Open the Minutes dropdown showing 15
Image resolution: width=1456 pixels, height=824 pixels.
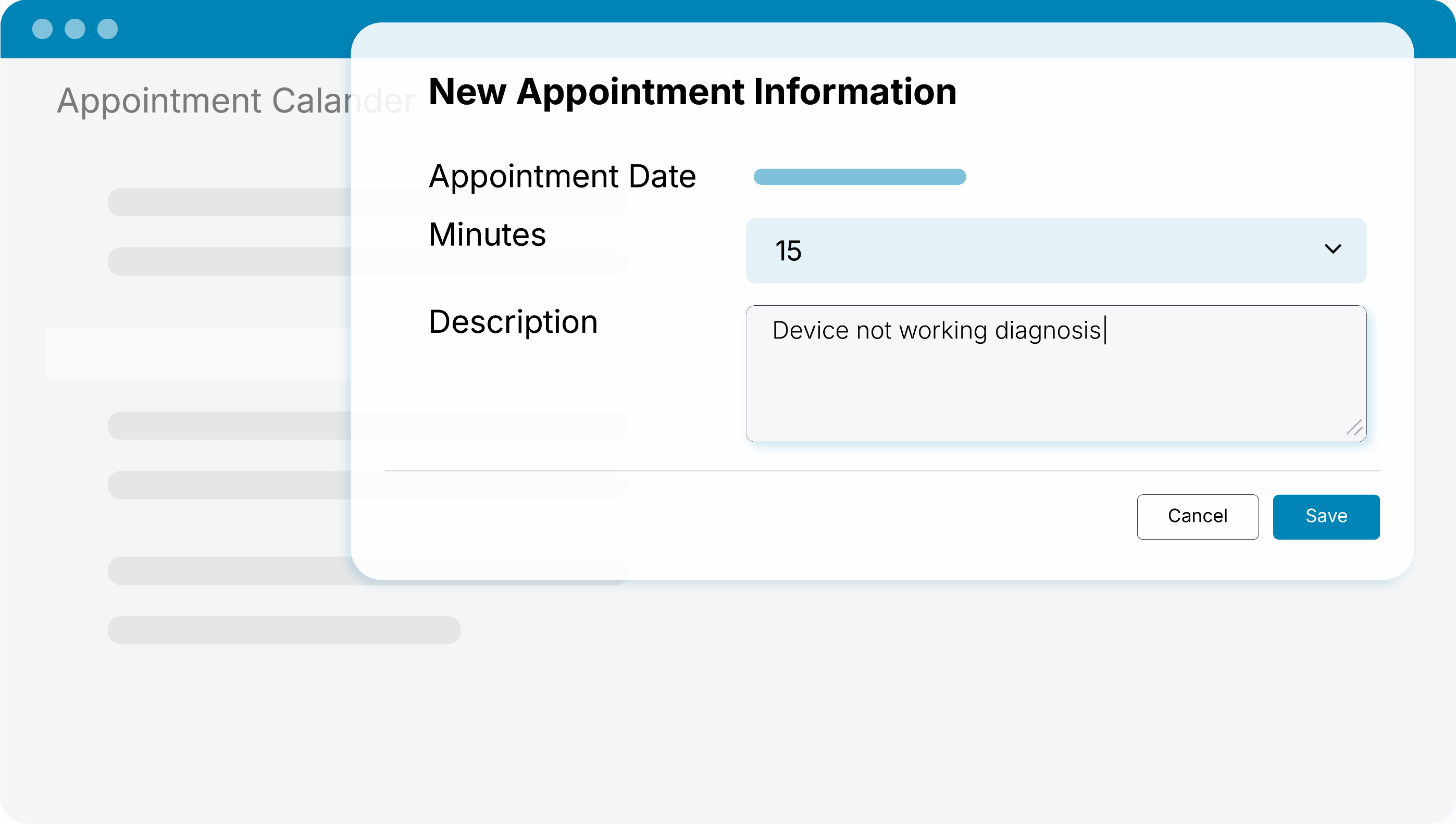point(1056,251)
